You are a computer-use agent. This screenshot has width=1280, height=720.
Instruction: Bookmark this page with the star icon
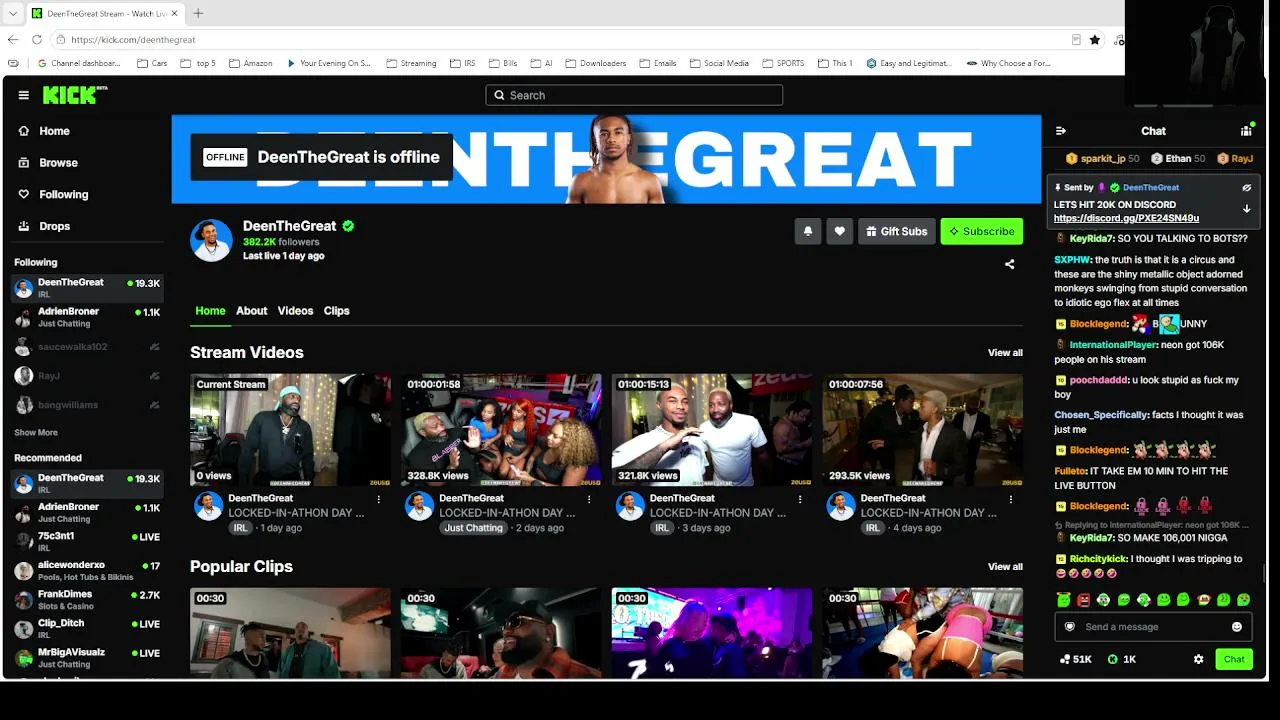pyautogui.click(x=1095, y=39)
